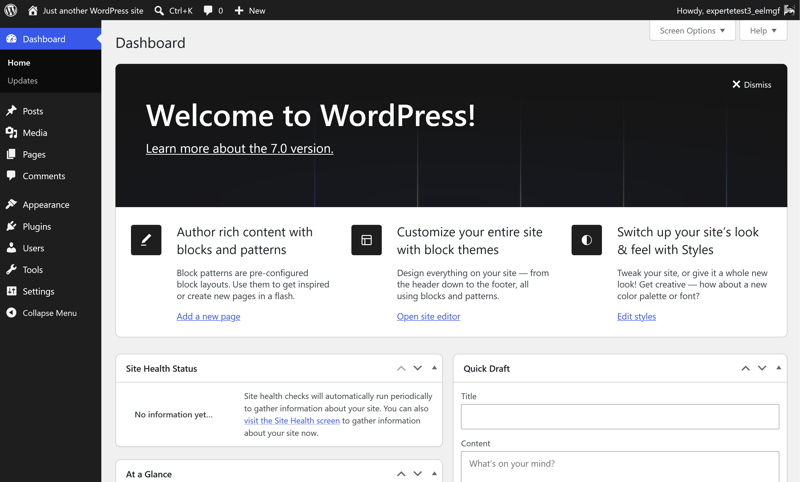
Task: Click the Comments speech bubble sidebar icon
Action: click(x=11, y=175)
